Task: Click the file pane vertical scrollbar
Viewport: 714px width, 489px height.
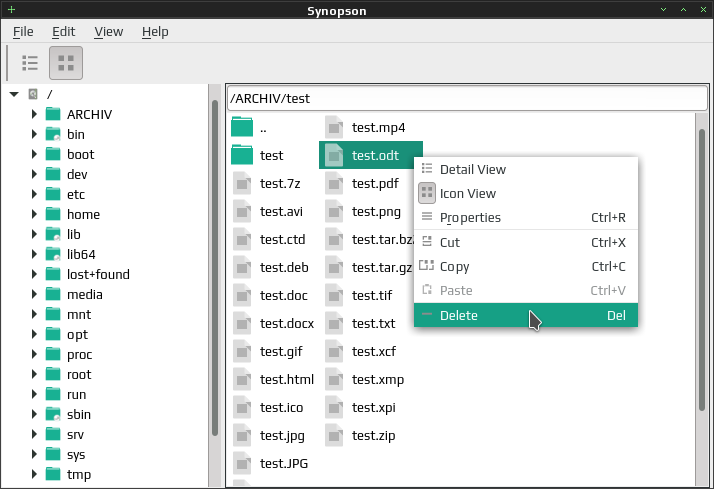Action: click(702, 271)
